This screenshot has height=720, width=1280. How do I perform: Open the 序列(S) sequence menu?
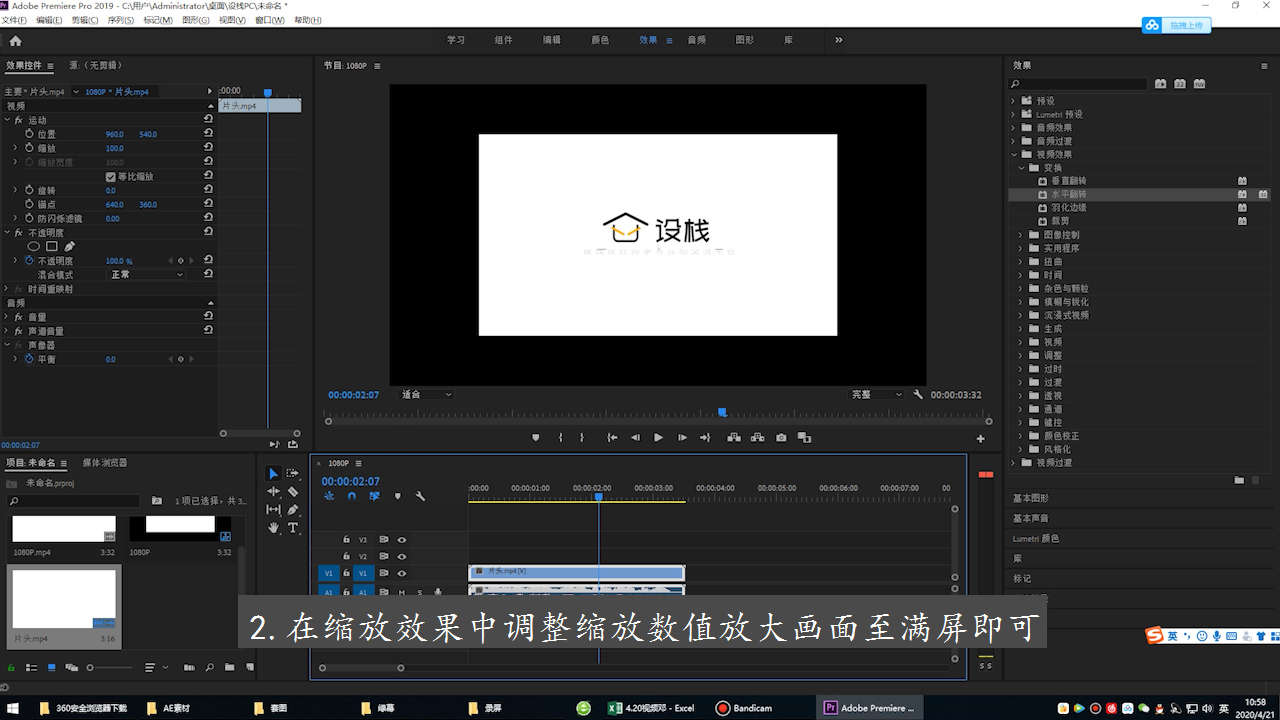(121, 20)
